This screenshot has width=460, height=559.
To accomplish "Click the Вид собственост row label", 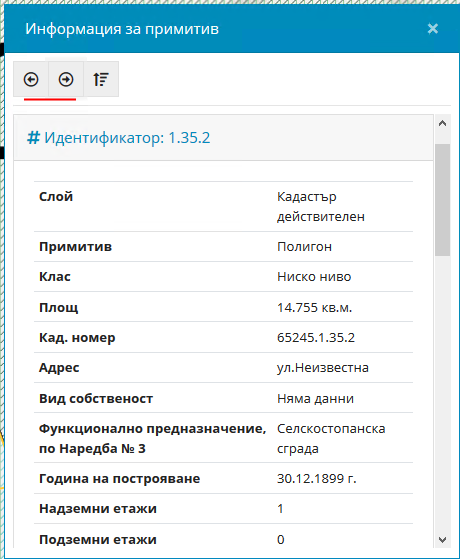I will 96,398.
